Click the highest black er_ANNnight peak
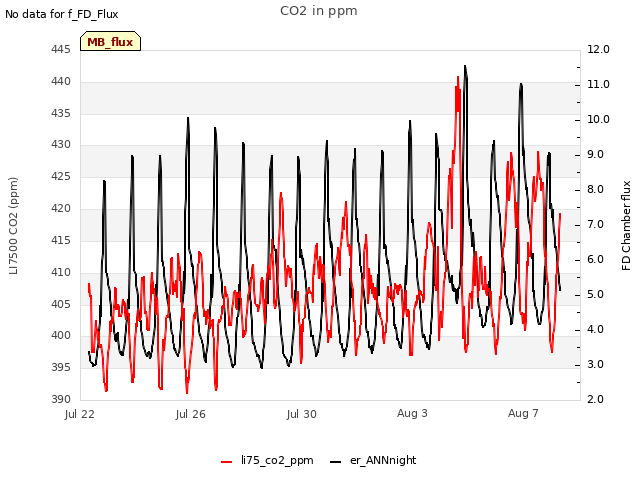 [465, 66]
